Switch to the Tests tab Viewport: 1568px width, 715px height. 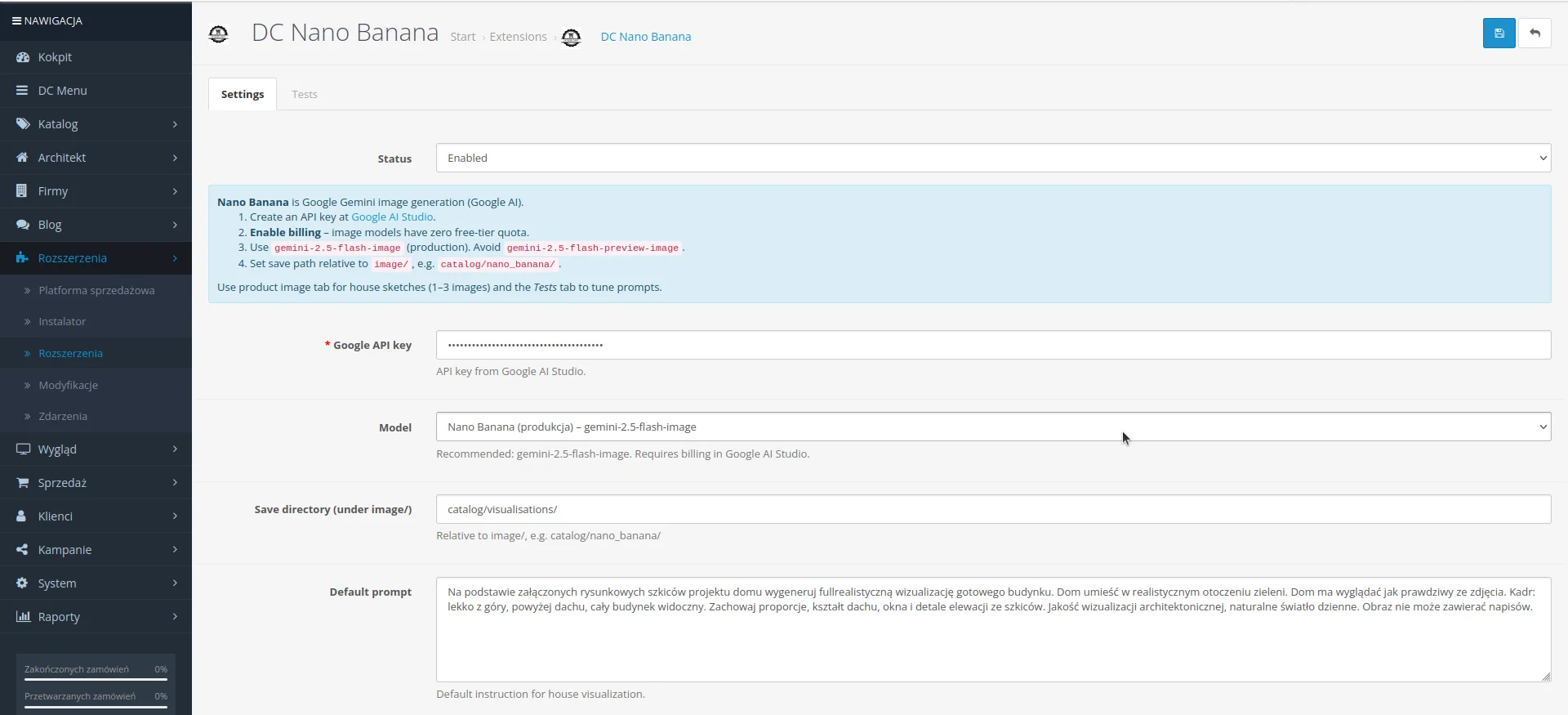pos(305,94)
